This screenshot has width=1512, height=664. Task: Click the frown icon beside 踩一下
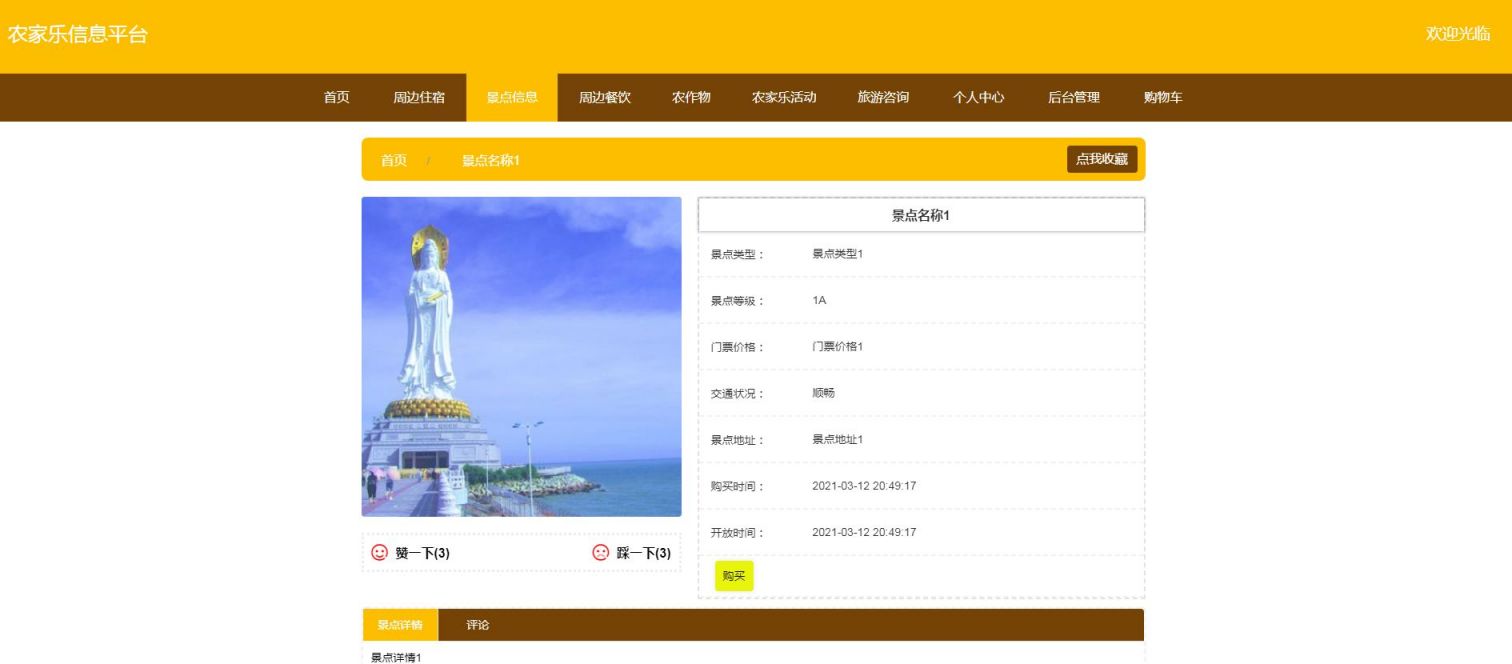600,552
